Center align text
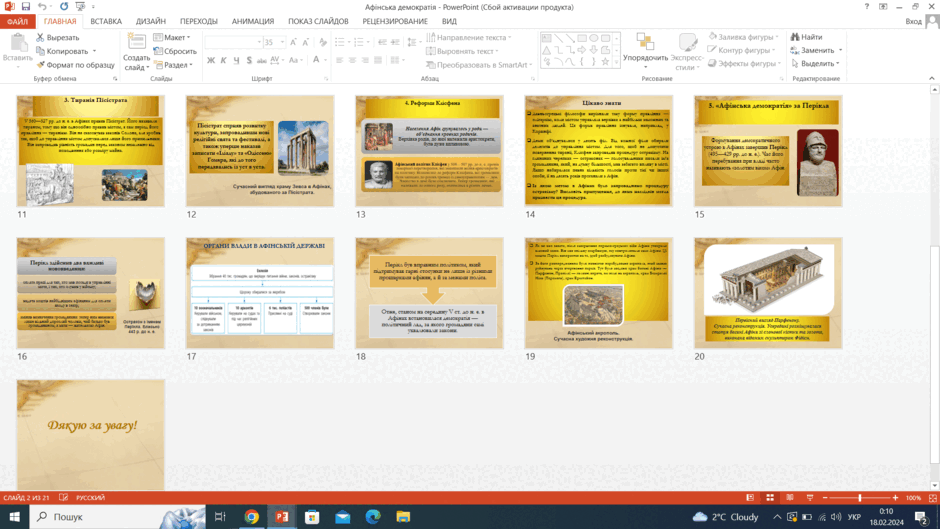940x529 pixels. click(352, 60)
